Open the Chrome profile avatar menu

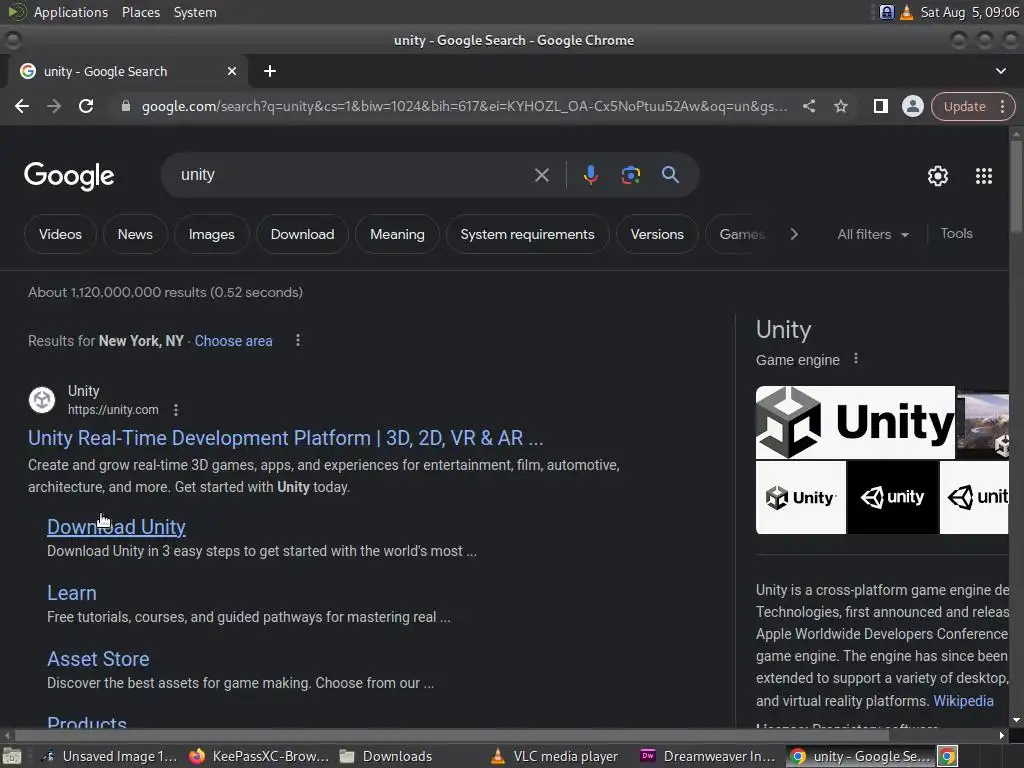coord(912,106)
